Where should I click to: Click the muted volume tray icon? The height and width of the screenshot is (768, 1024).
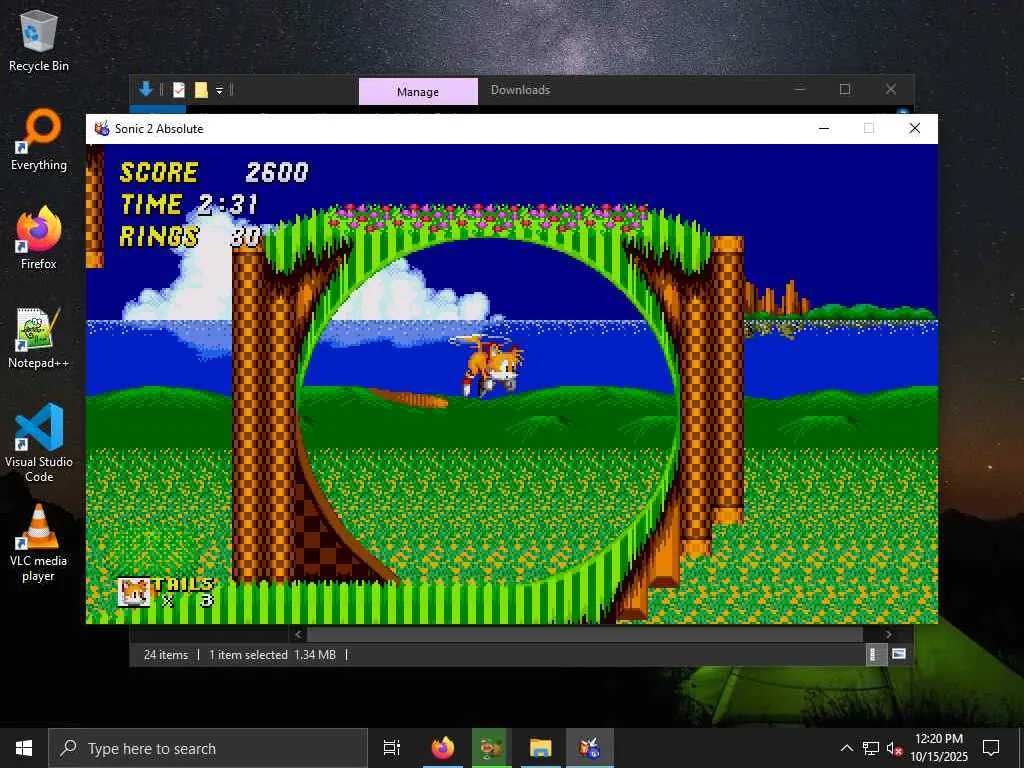894,748
